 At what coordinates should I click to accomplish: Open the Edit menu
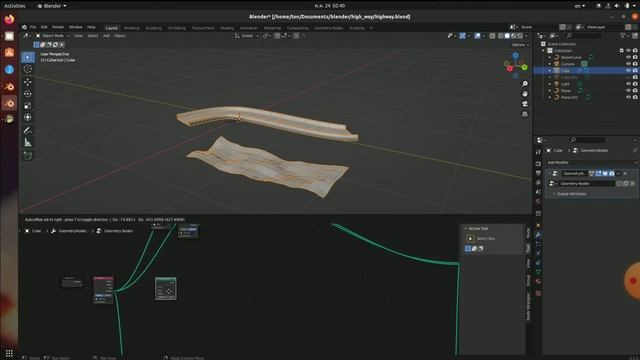tap(44, 27)
